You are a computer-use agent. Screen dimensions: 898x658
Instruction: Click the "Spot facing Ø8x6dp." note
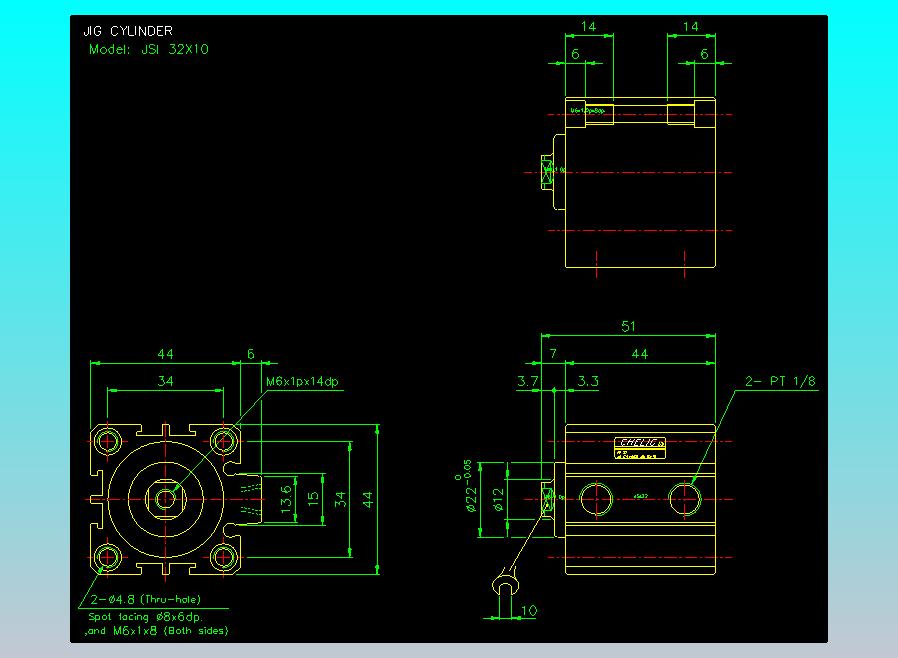tap(145, 617)
